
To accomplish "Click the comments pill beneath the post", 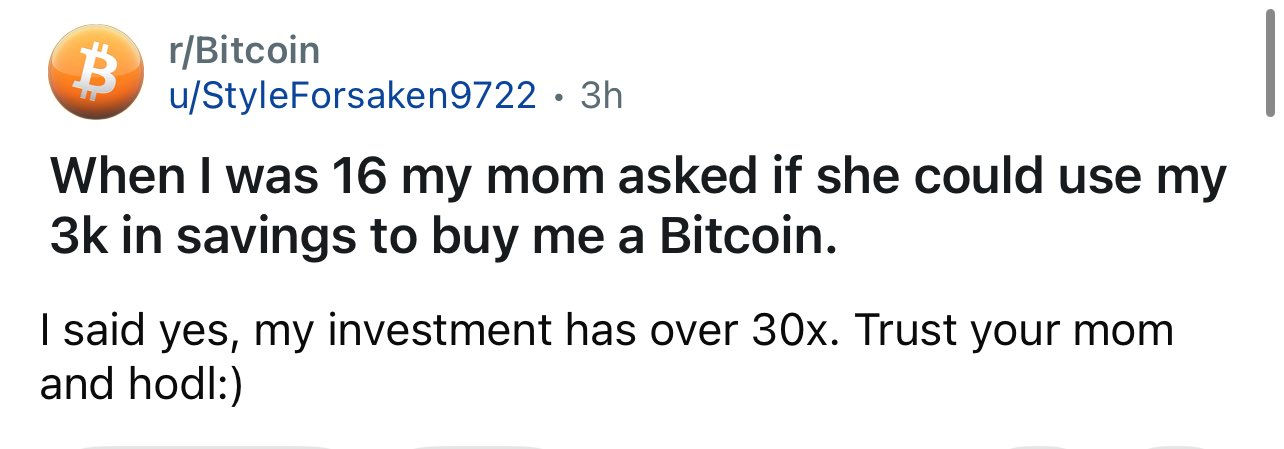I will pos(476,446).
